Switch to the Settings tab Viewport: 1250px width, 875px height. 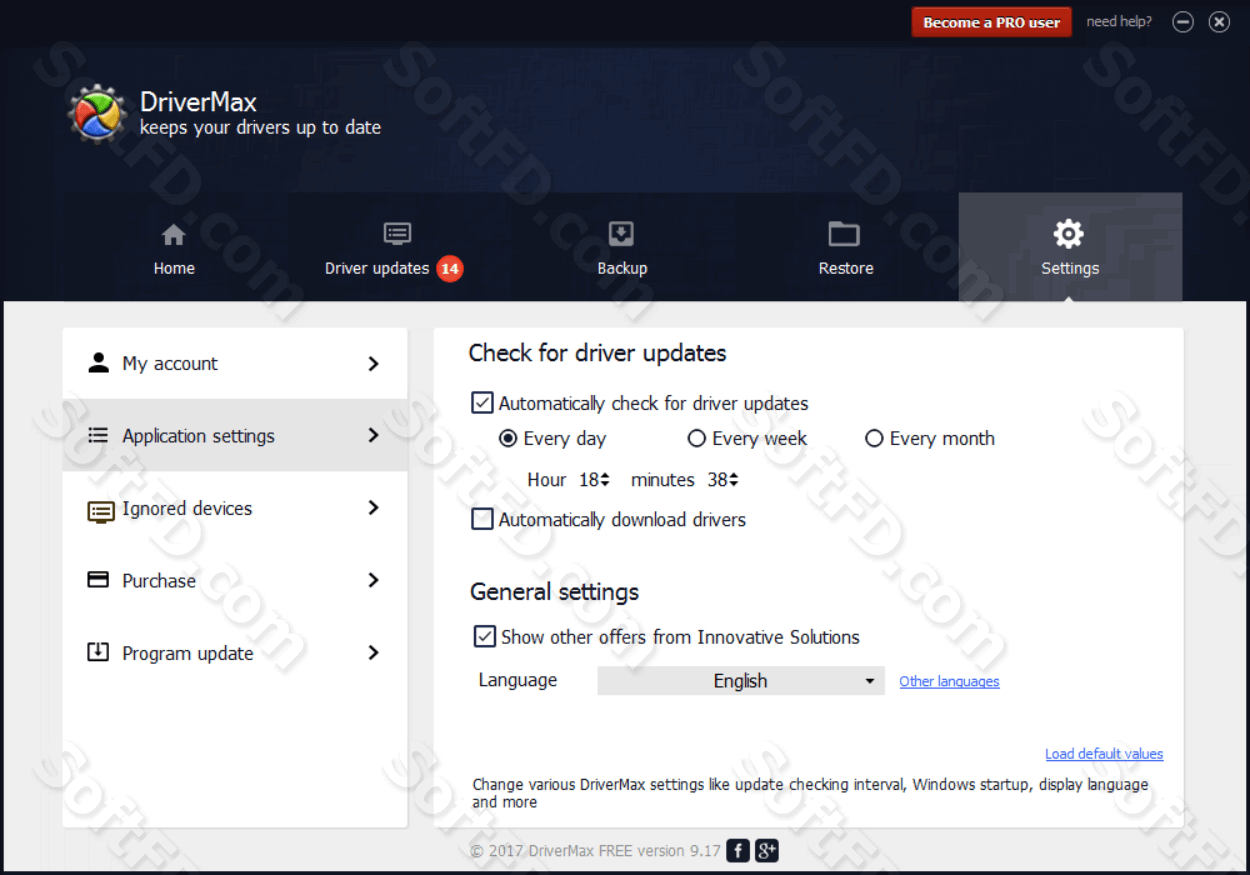coord(1070,247)
